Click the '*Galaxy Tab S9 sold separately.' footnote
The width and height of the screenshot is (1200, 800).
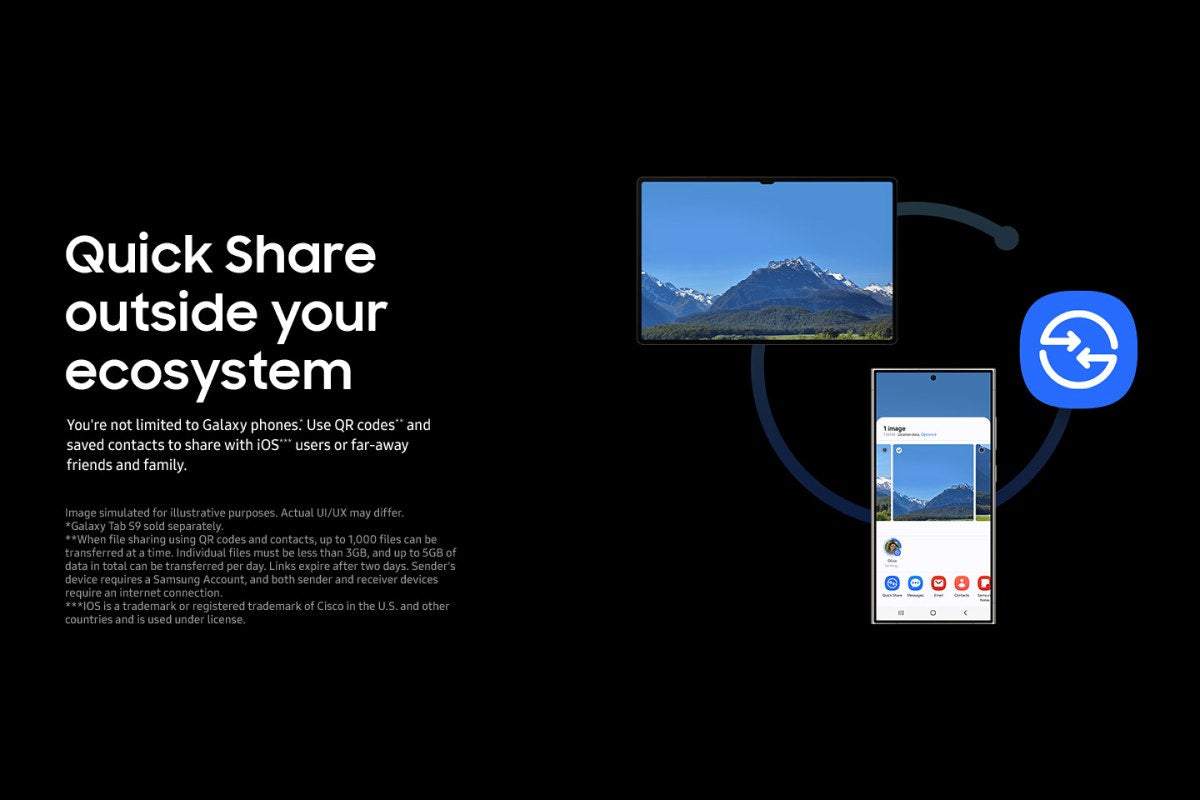click(x=144, y=526)
